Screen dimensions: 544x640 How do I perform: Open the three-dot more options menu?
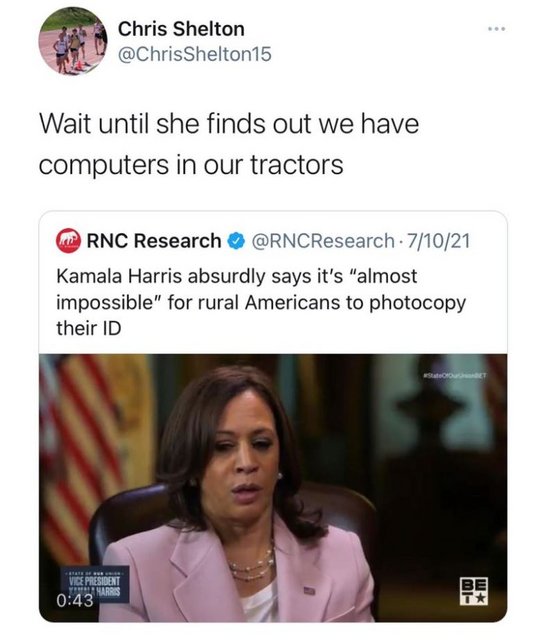(x=497, y=29)
